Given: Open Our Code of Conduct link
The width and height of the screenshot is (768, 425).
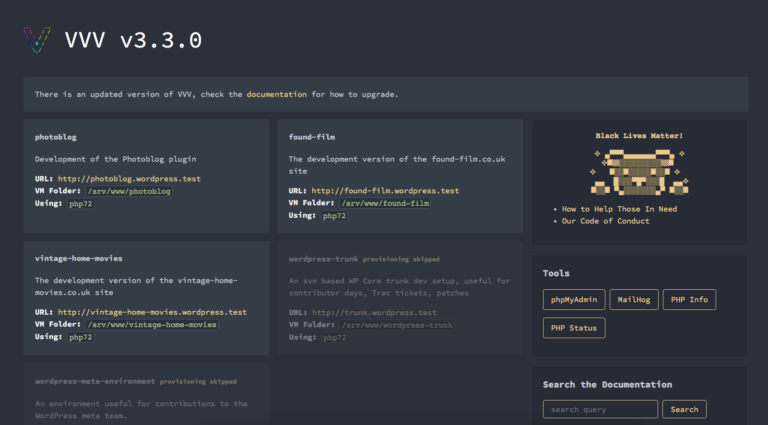Looking at the screenshot, I should tap(605, 221).
